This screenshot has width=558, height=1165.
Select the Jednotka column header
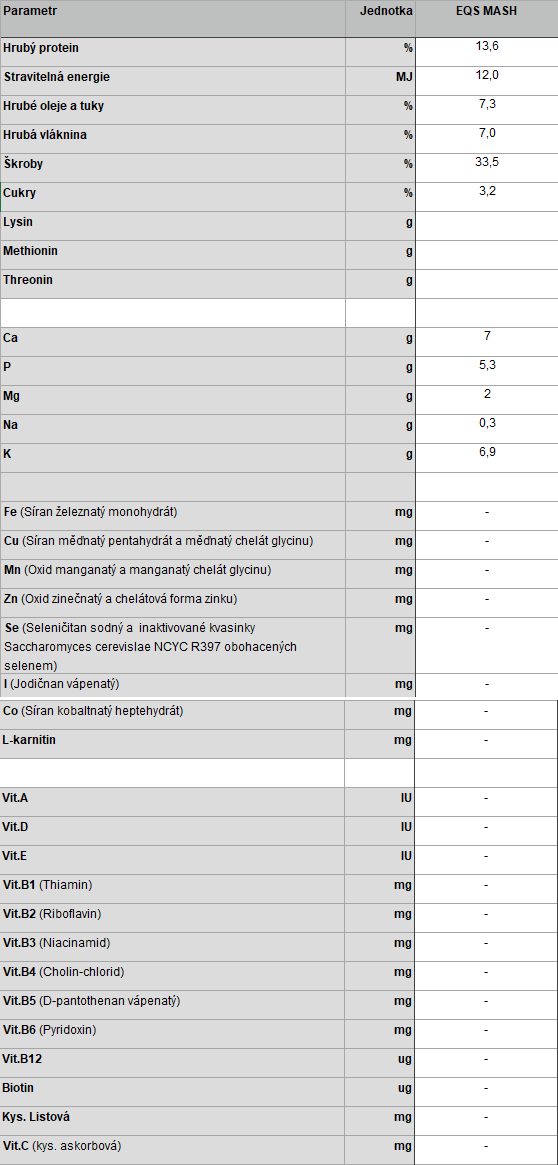pyautogui.click(x=380, y=19)
